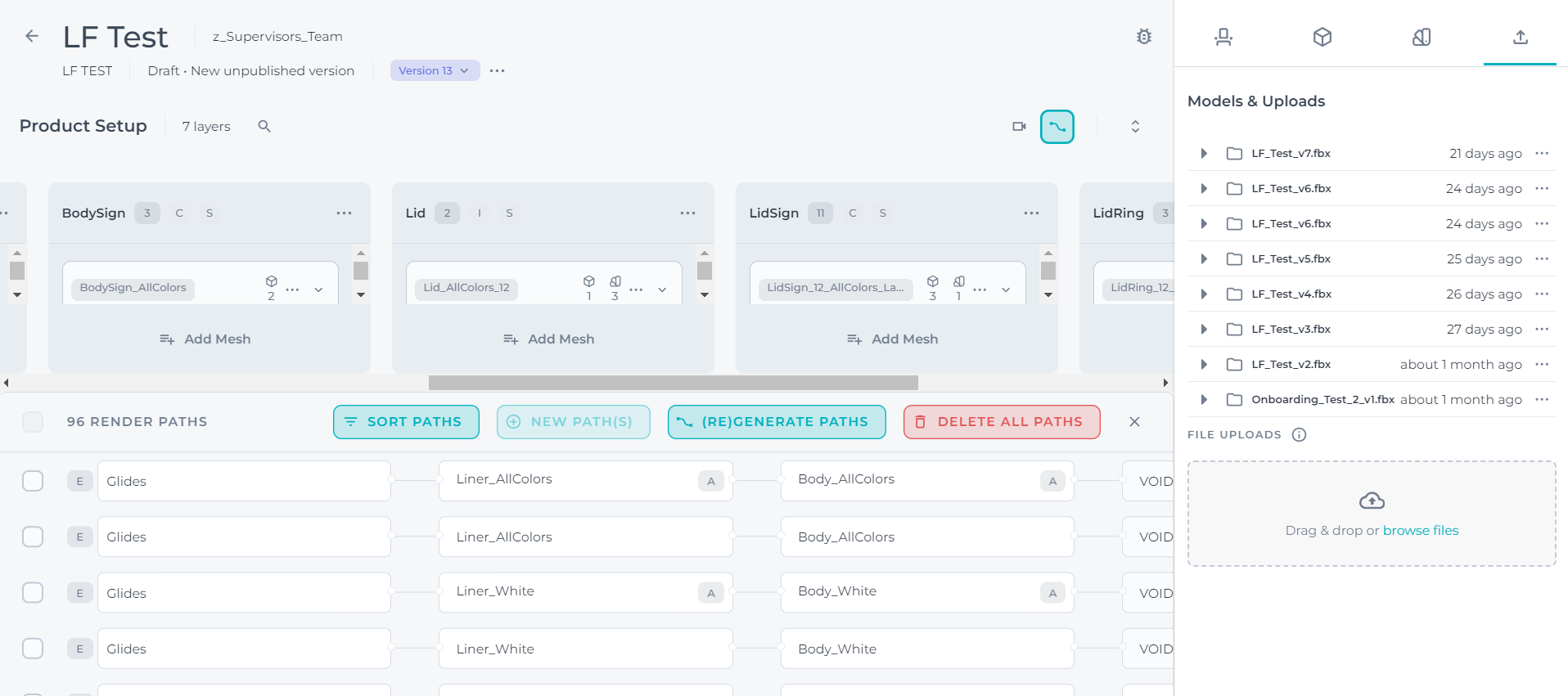The width and height of the screenshot is (1568, 696).
Task: Switch to the upload tab
Action: click(1520, 37)
